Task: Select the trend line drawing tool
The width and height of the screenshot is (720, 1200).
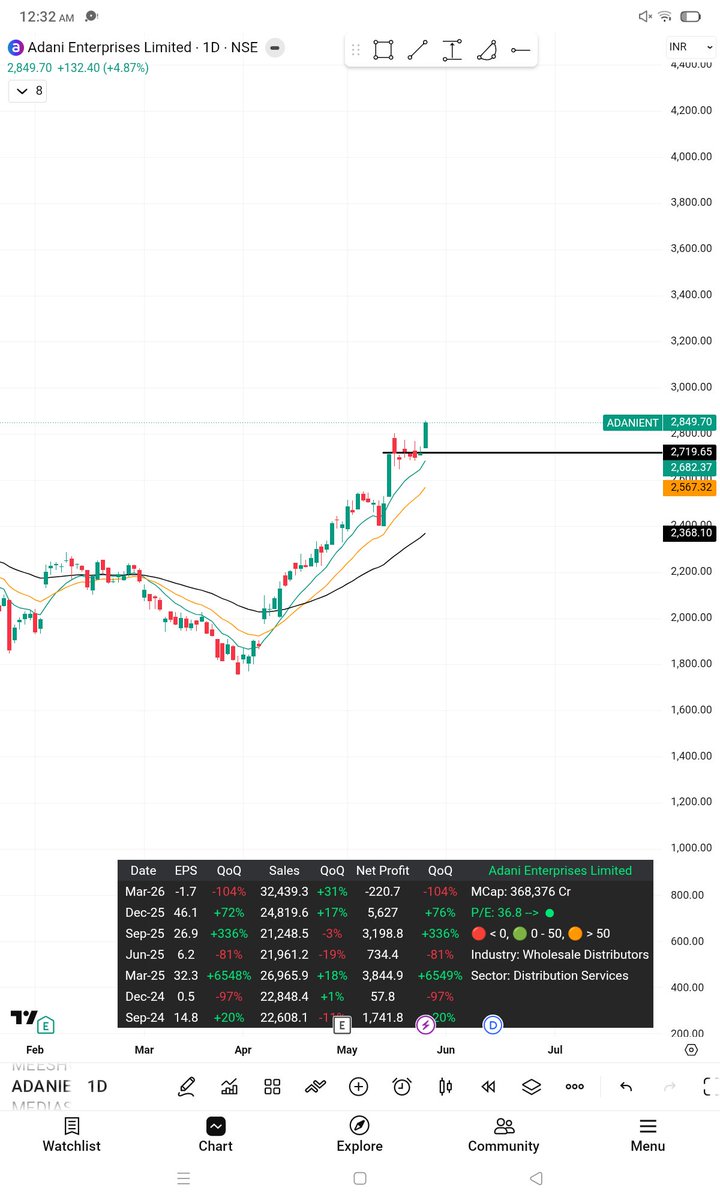Action: pos(418,50)
